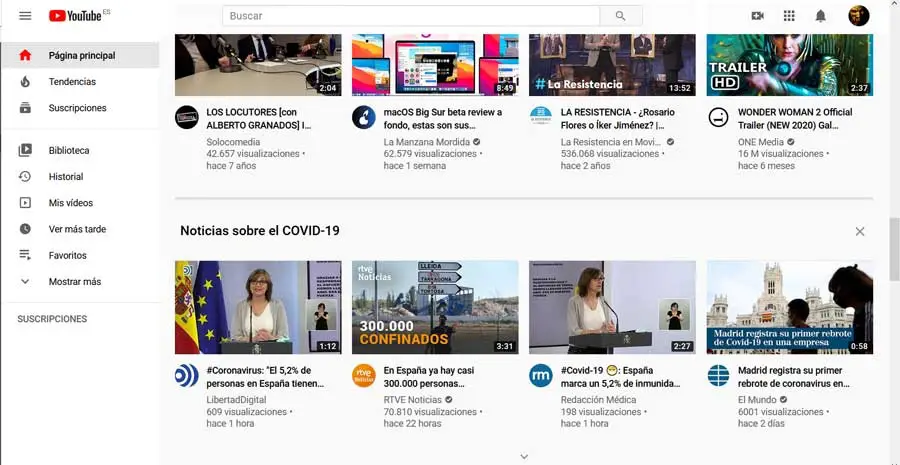Click ONE Media channel name
Viewport: 900px width, 465px height.
click(761, 142)
